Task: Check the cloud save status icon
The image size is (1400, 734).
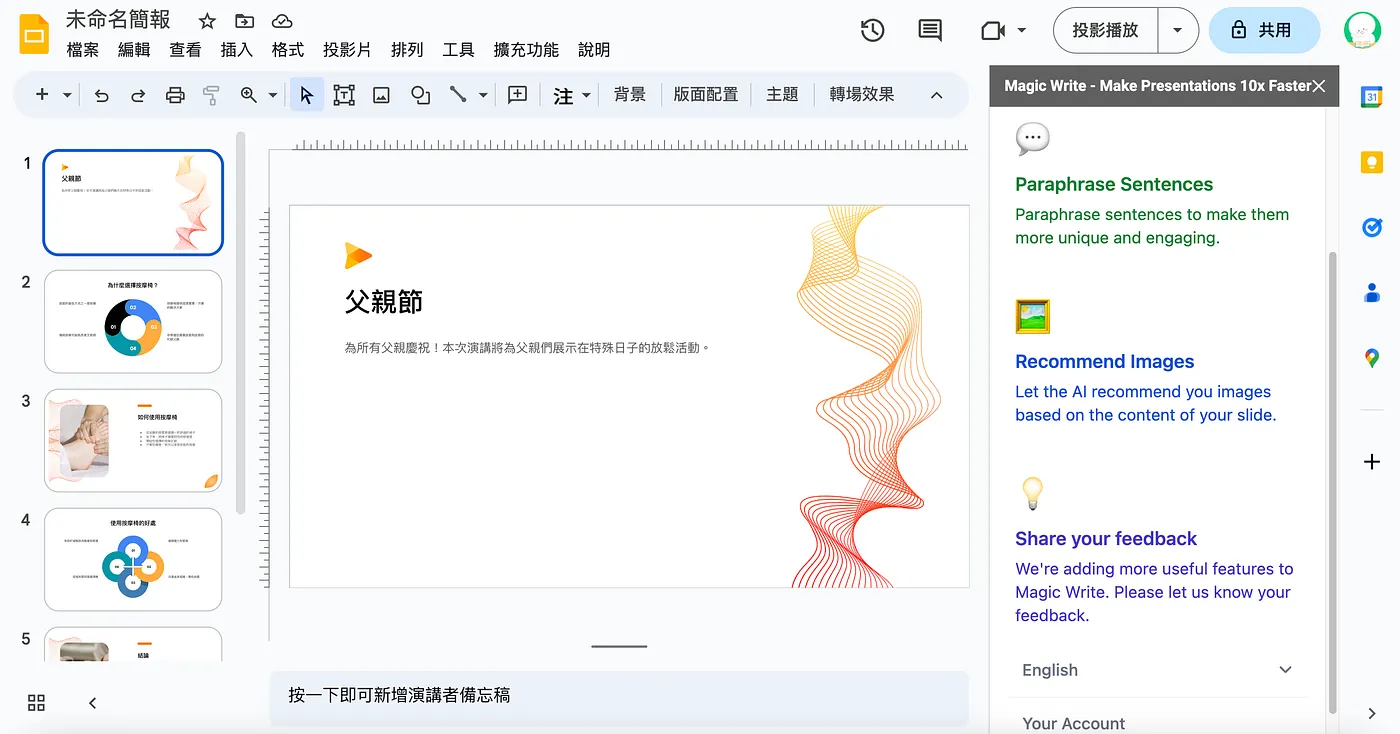Action: tap(282, 21)
